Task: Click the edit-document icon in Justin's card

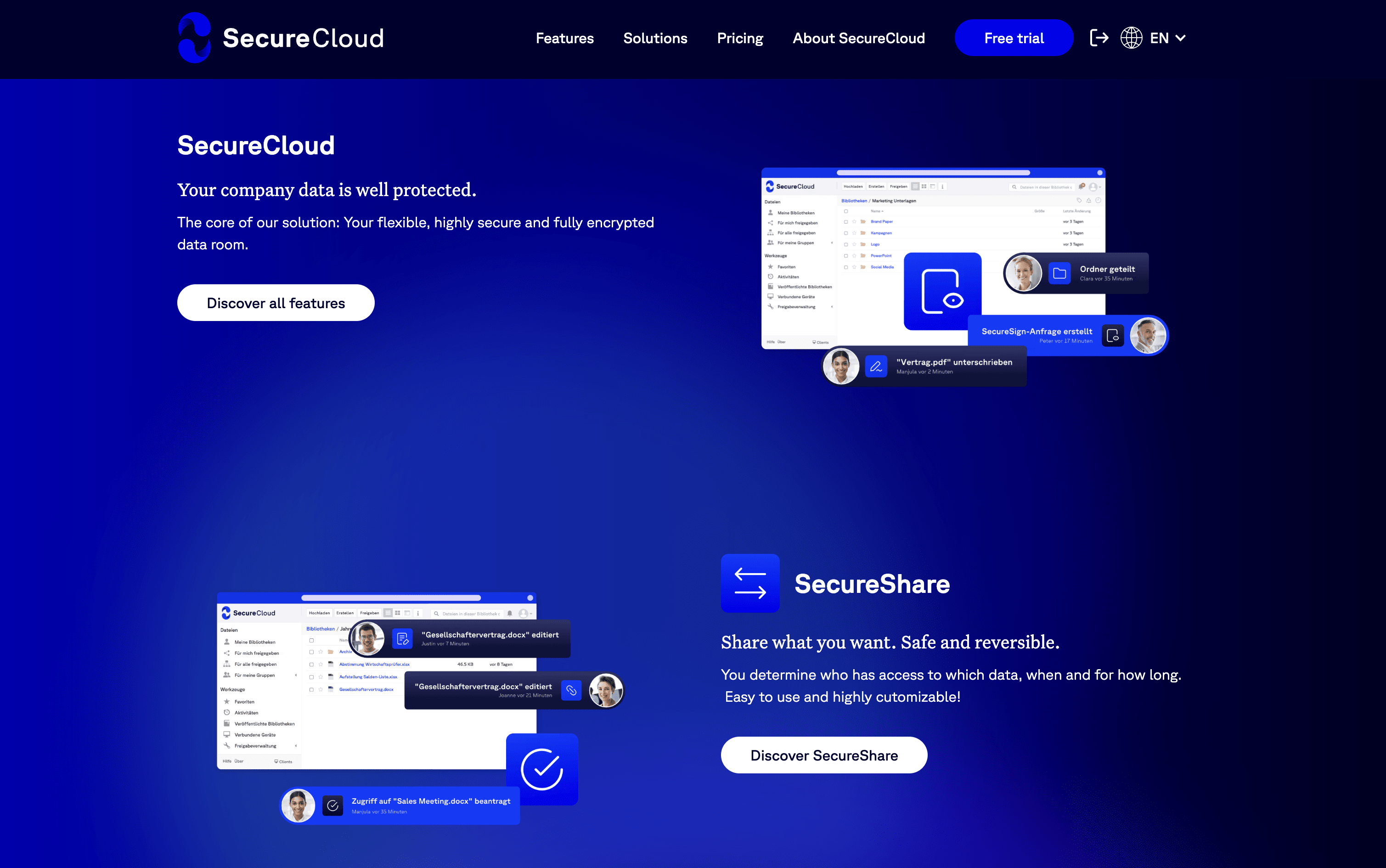Action: click(402, 638)
